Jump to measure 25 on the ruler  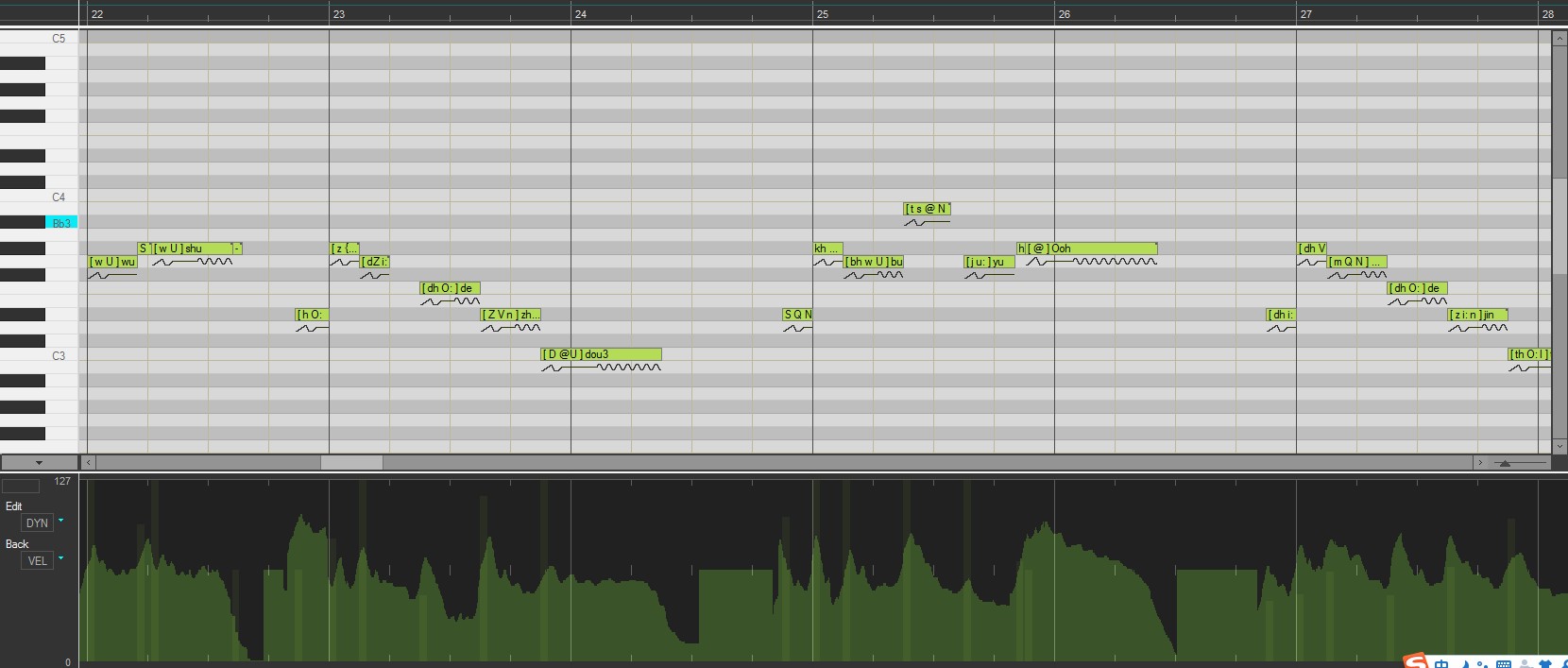pos(823,14)
